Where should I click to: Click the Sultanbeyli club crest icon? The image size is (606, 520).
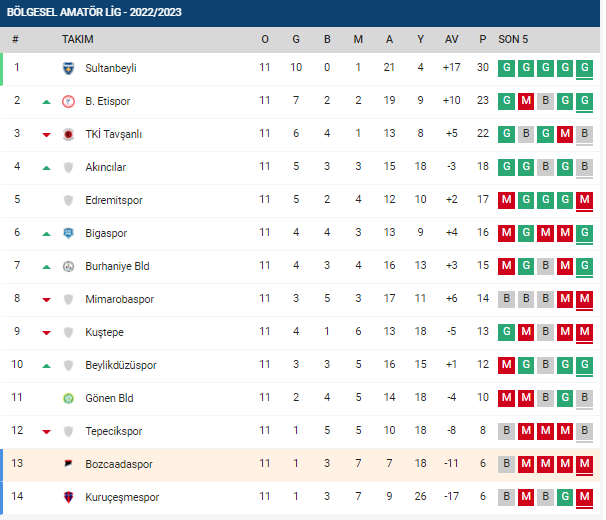pyautogui.click(x=68, y=68)
